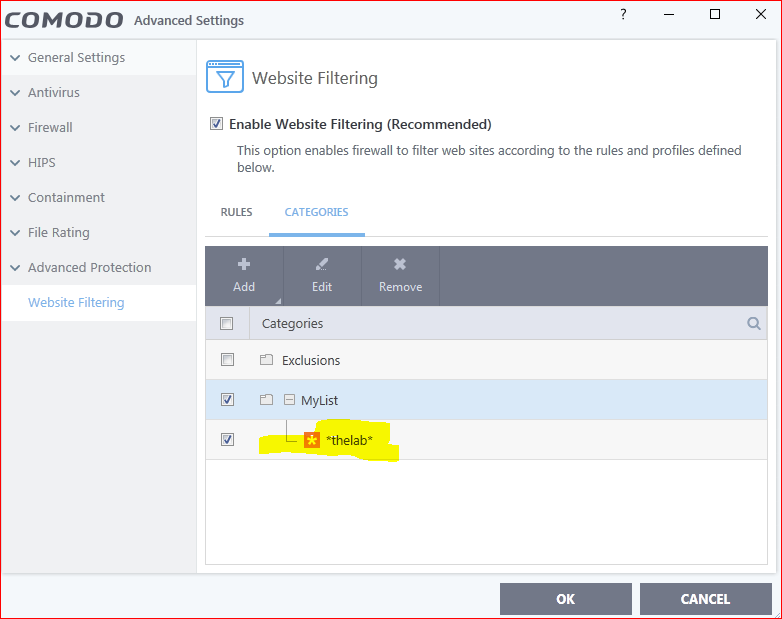
Task: Select the Exclusions category row
Action: pos(486,360)
